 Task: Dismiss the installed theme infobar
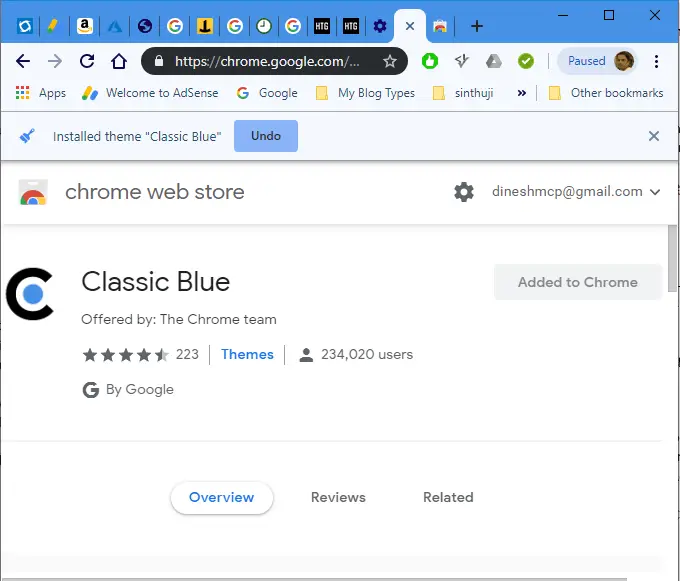coord(654,136)
